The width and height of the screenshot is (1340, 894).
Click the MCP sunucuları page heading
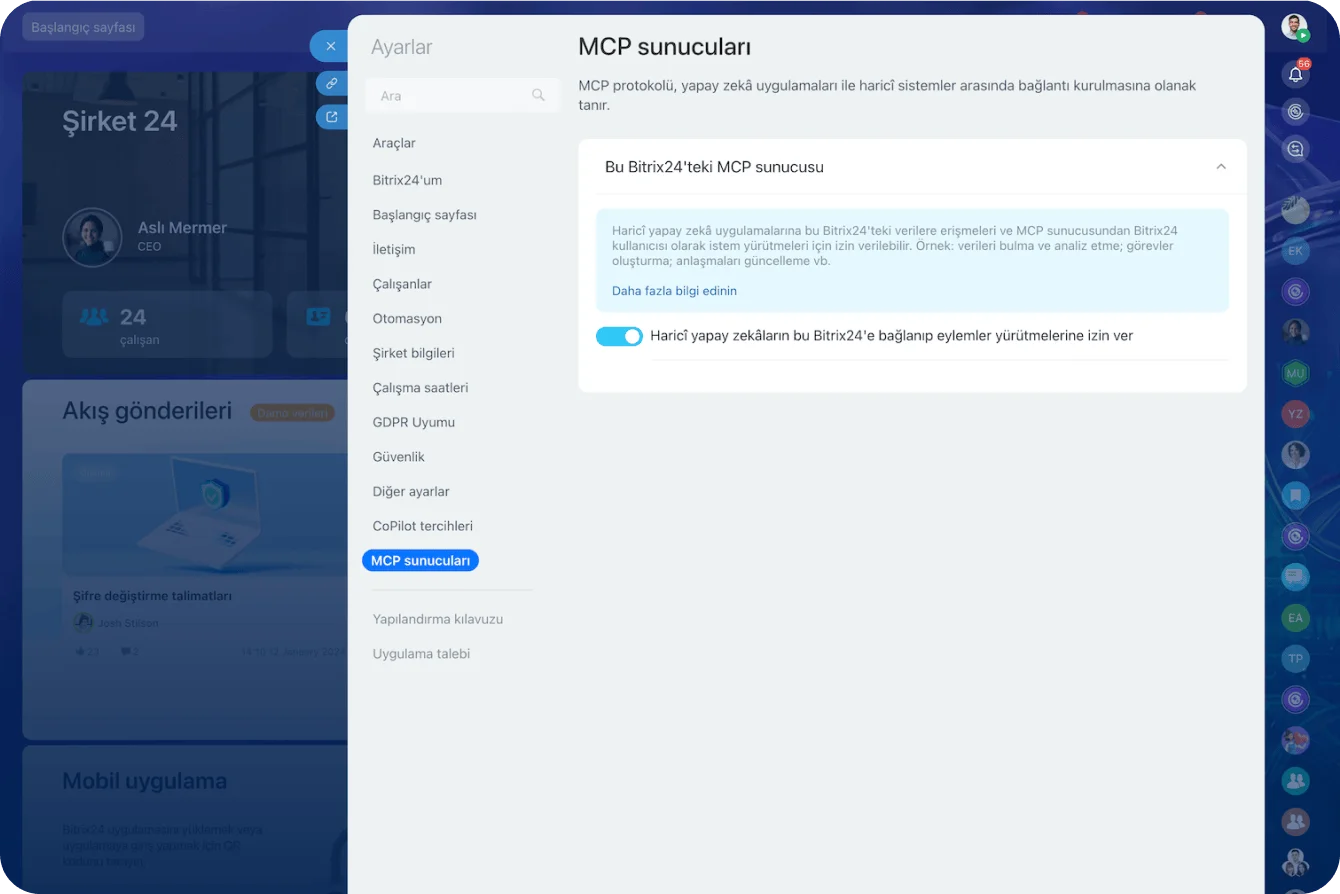point(664,47)
